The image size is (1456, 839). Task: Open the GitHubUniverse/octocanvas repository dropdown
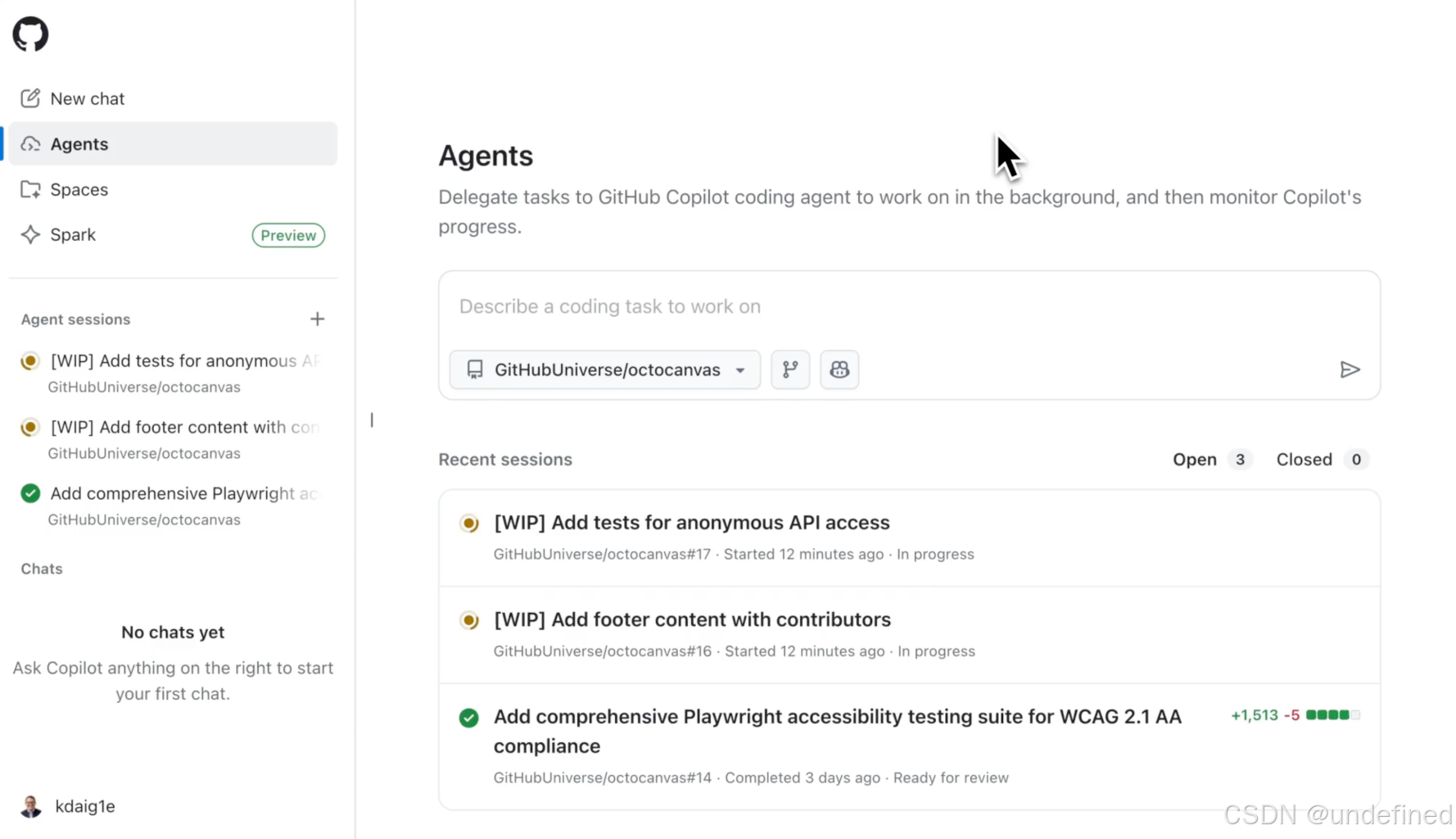tap(604, 370)
